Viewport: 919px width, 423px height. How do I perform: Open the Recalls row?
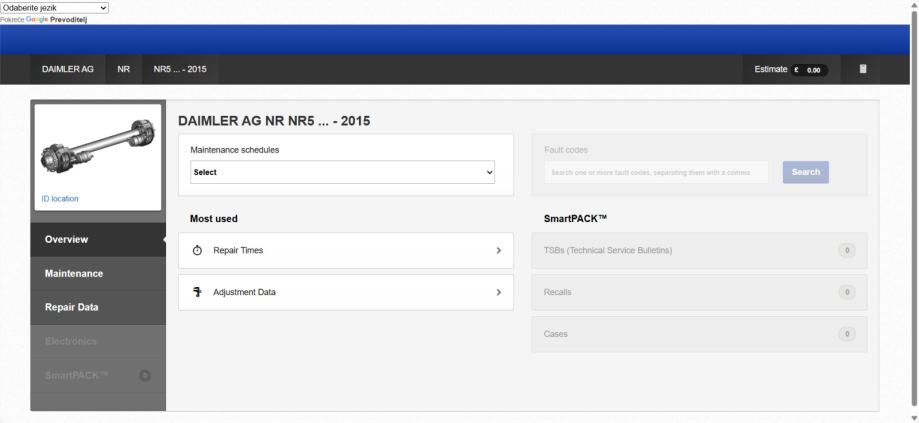[699, 292]
